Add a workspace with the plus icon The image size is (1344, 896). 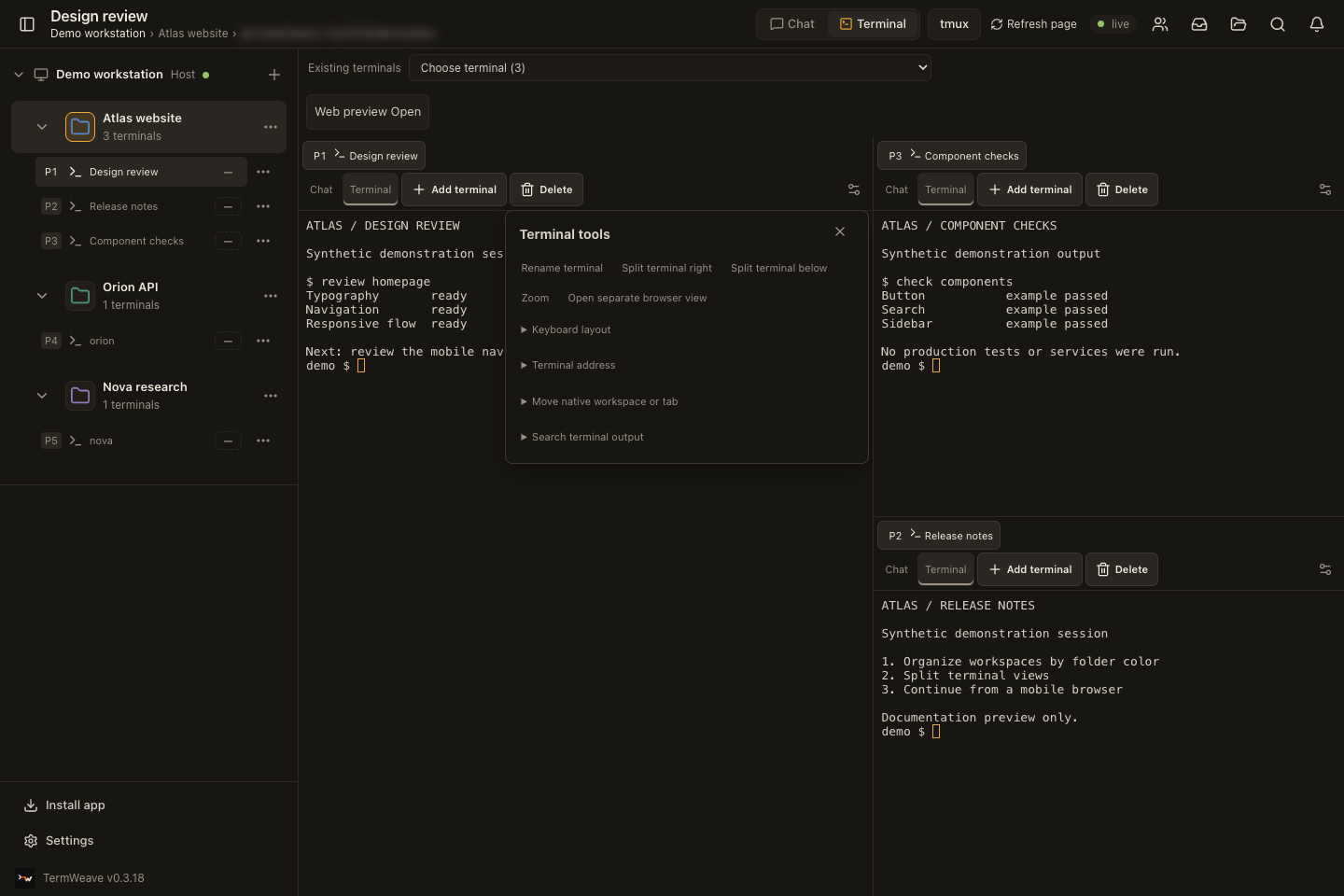(x=274, y=75)
